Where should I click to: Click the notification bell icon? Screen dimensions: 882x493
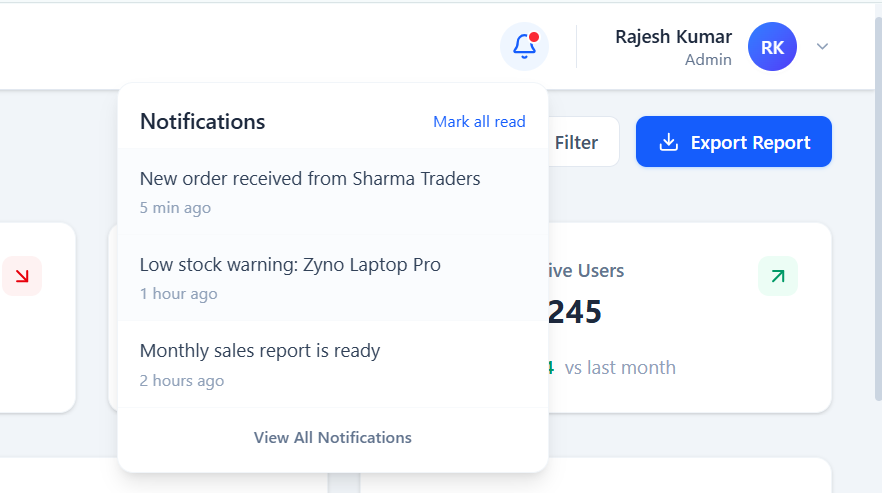click(x=524, y=47)
